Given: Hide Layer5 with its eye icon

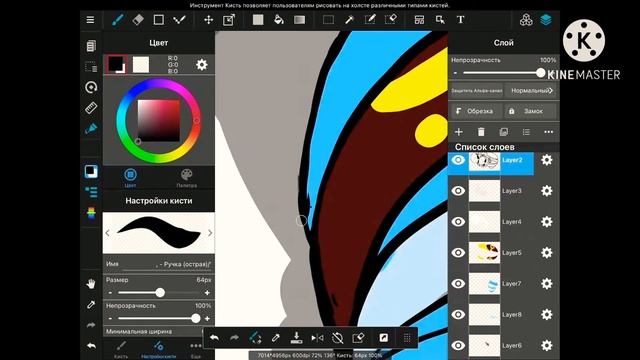Looking at the screenshot, I should (x=458, y=253).
